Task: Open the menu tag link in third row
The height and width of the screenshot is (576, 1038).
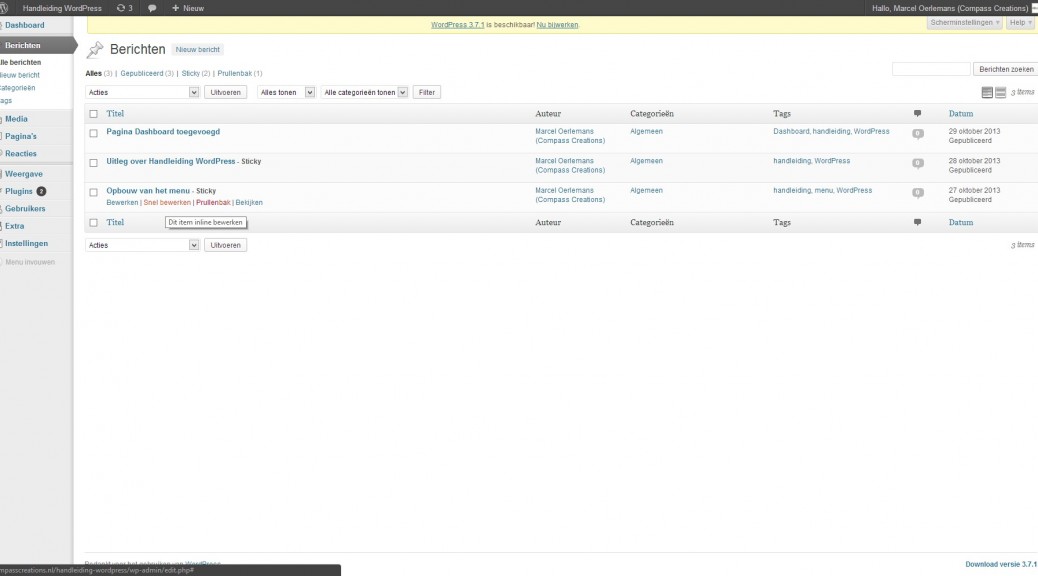Action: pos(824,191)
